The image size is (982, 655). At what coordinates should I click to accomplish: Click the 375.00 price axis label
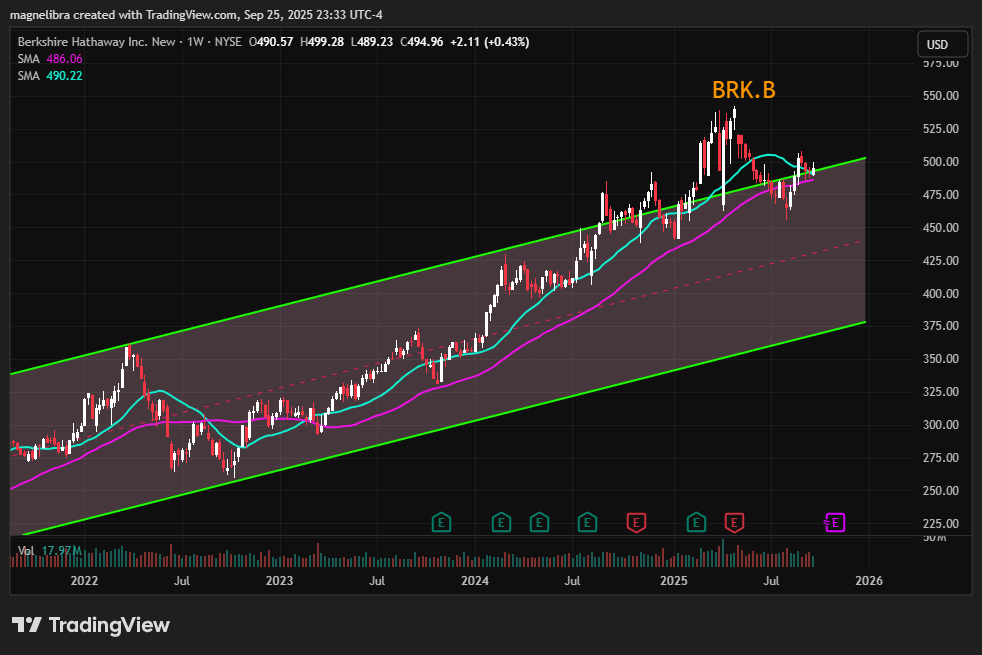(x=941, y=326)
